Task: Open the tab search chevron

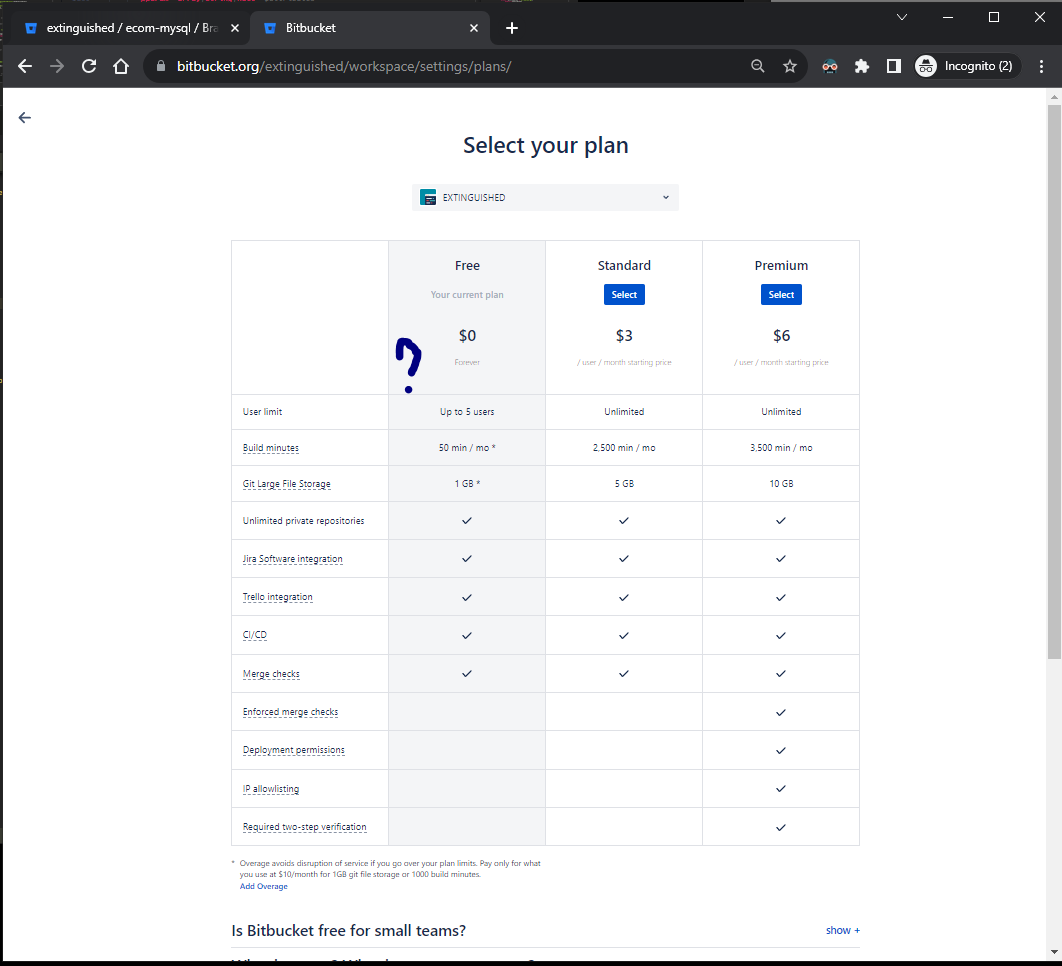Action: (901, 17)
